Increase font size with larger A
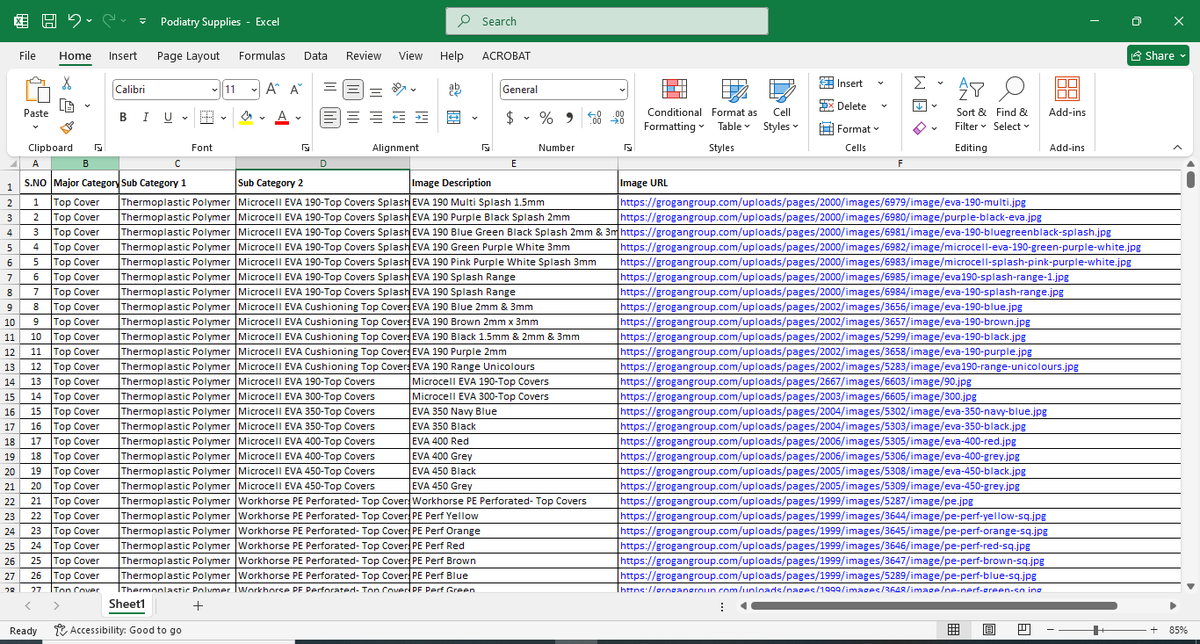Screen dimensions: 1200x644 coord(274,89)
